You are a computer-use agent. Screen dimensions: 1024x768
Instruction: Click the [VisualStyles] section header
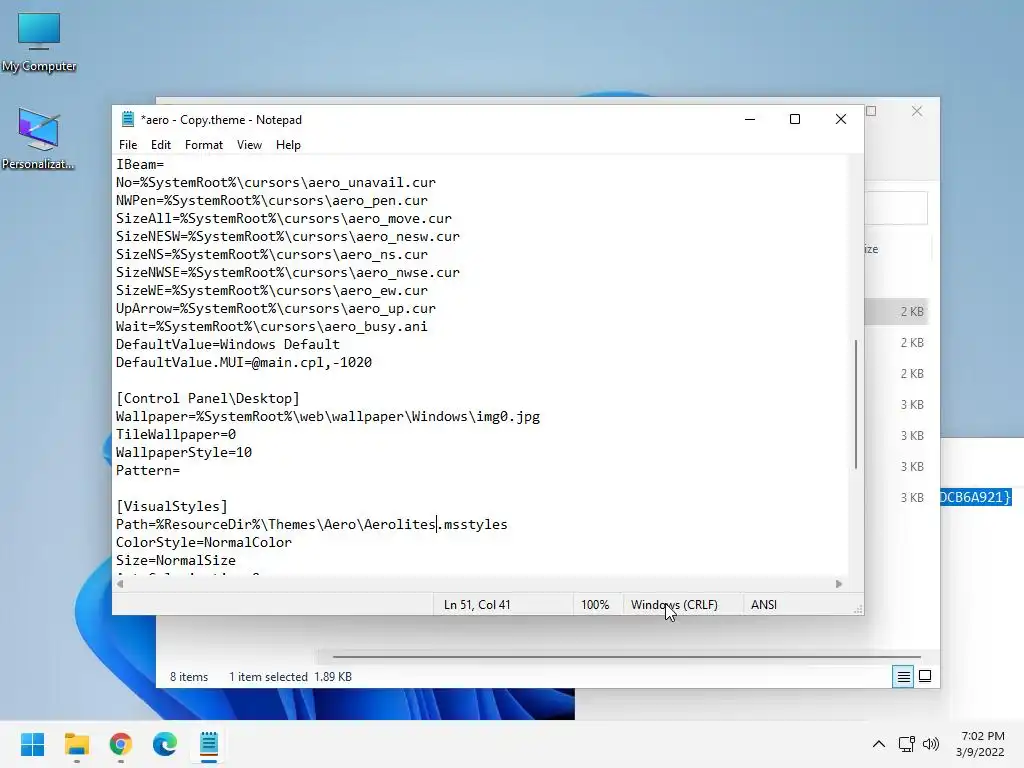(172, 506)
